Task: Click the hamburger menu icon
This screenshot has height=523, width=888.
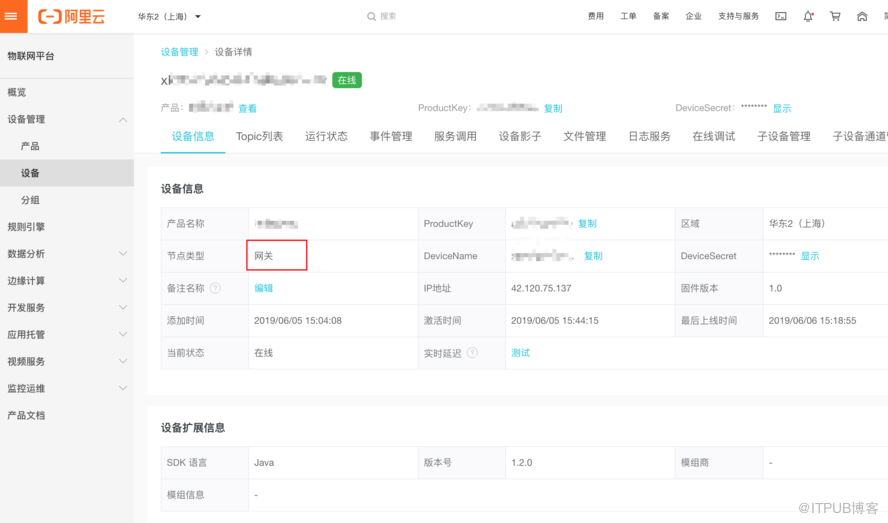Action: tap(12, 16)
